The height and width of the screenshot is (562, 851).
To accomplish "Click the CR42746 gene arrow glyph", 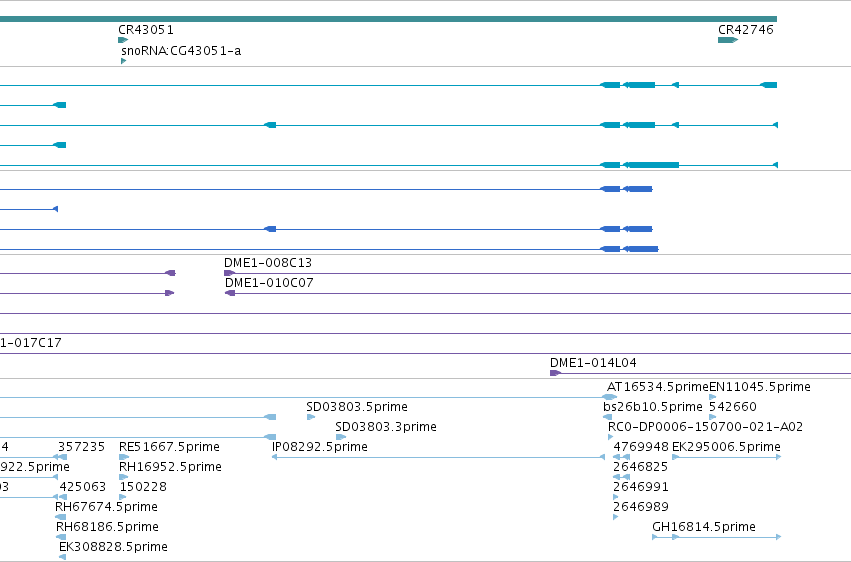I will tap(728, 40).
